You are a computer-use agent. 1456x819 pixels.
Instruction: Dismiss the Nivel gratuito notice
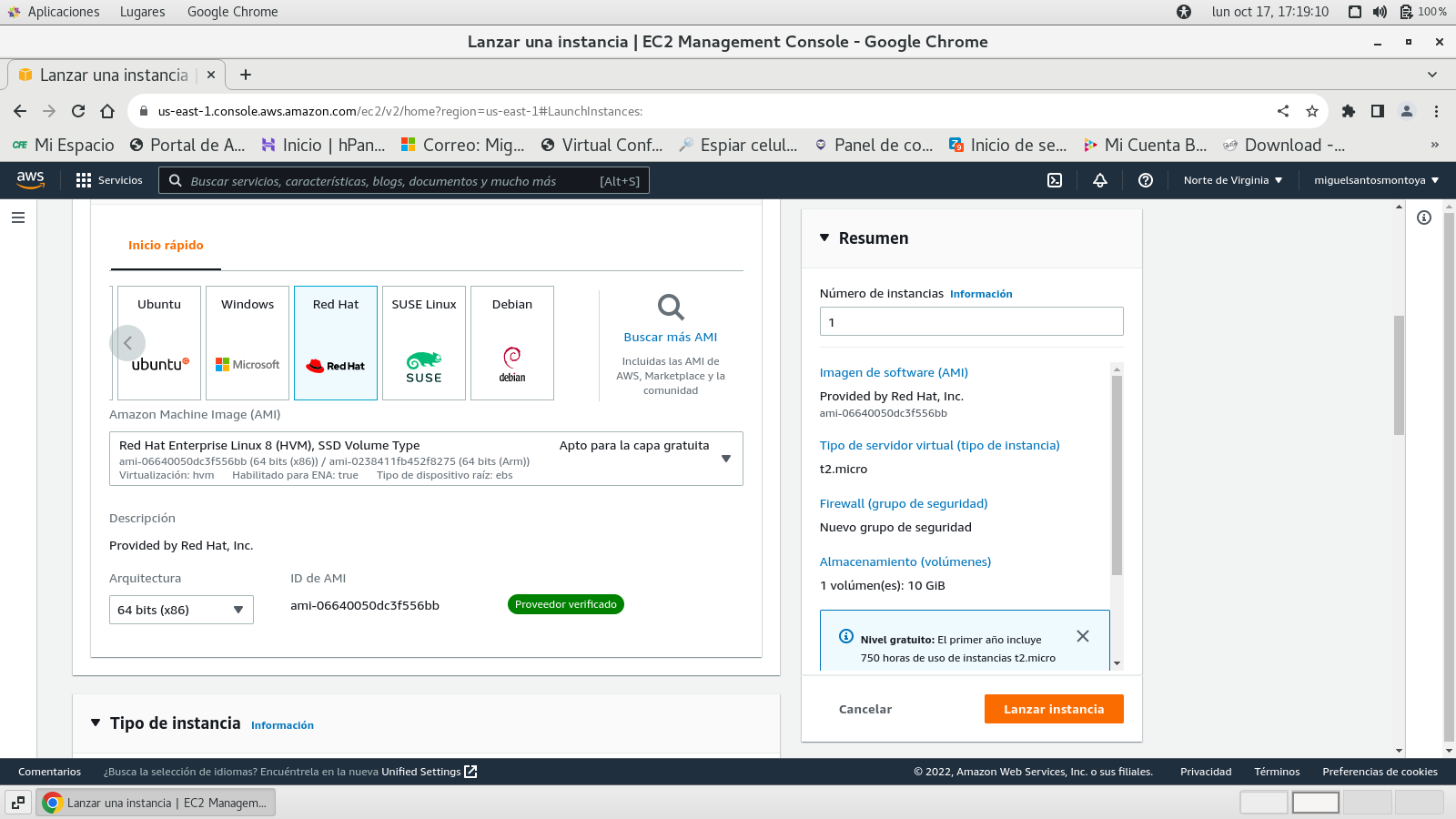coord(1083,636)
